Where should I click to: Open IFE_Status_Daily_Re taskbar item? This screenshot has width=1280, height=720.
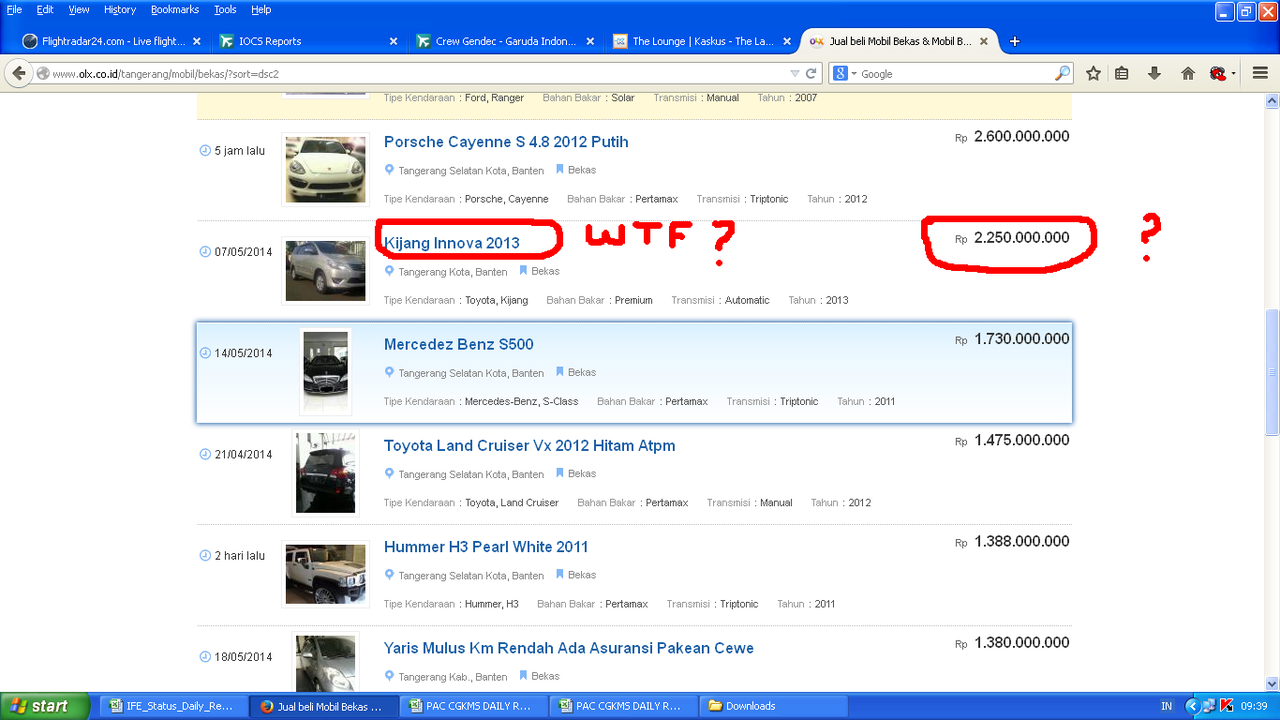(171, 706)
